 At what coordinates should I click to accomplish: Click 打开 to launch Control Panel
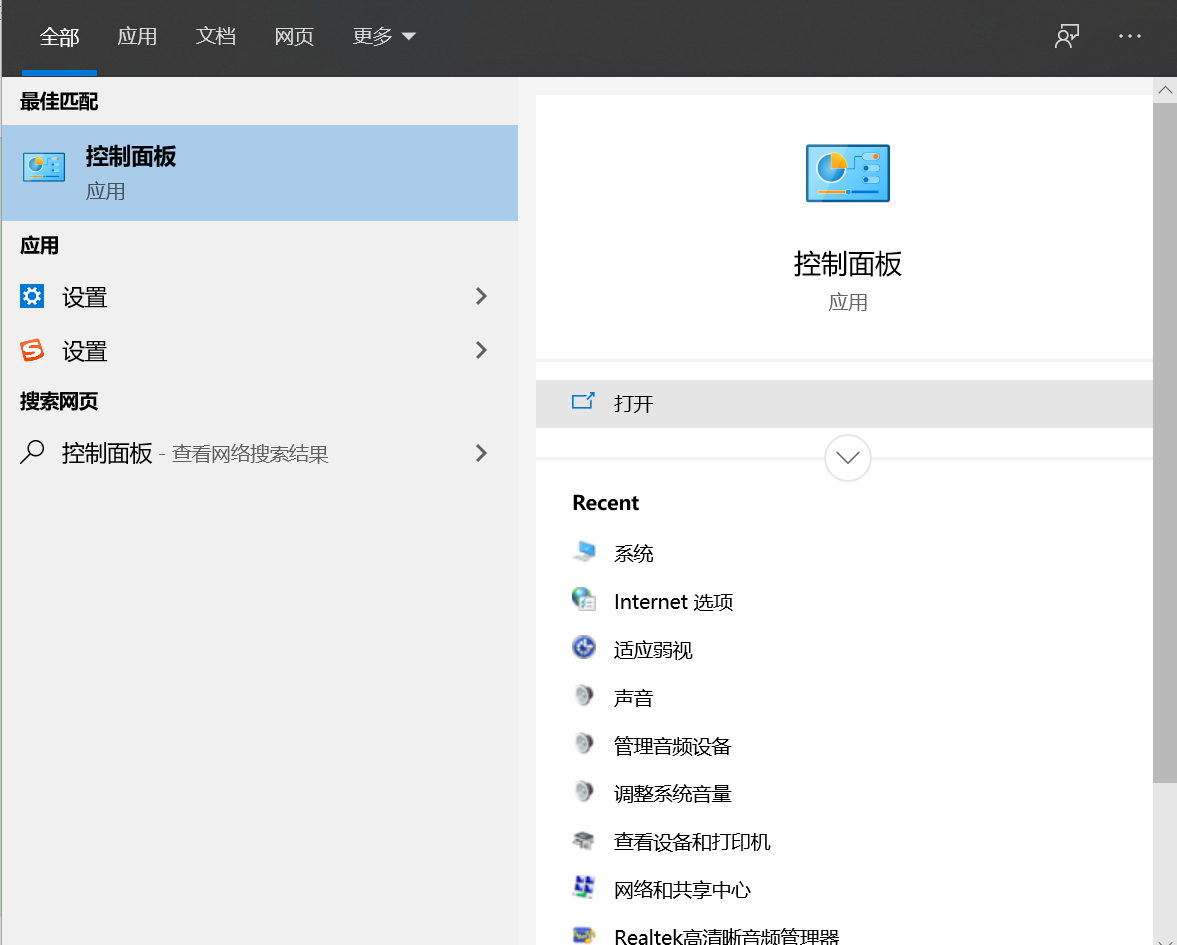coord(634,404)
